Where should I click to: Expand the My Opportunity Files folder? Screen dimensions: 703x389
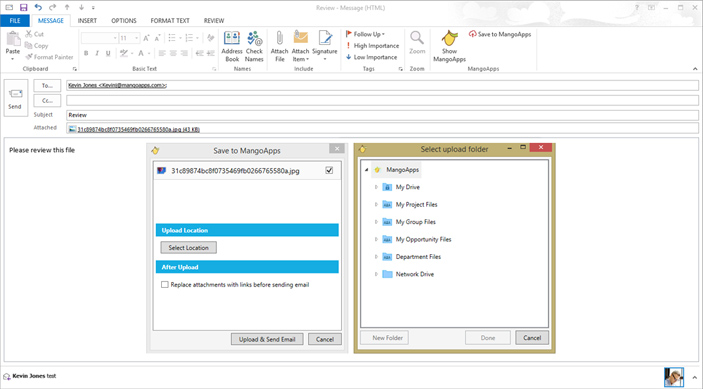click(x=376, y=240)
